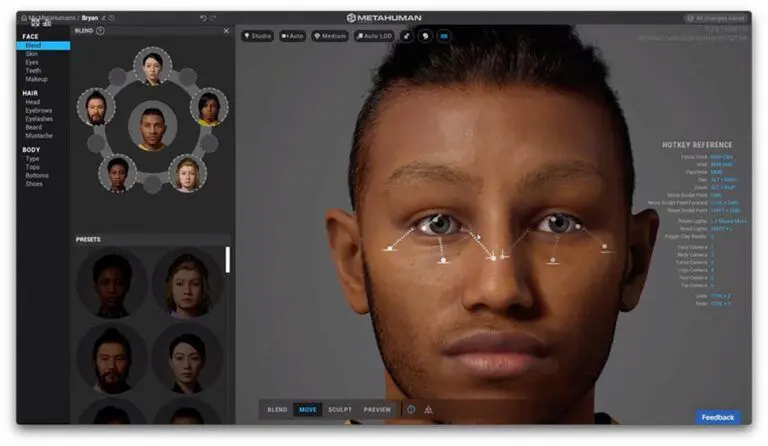The width and height of the screenshot is (768, 446).
Task: Click the redo arrow in title bar
Action: 215,18
